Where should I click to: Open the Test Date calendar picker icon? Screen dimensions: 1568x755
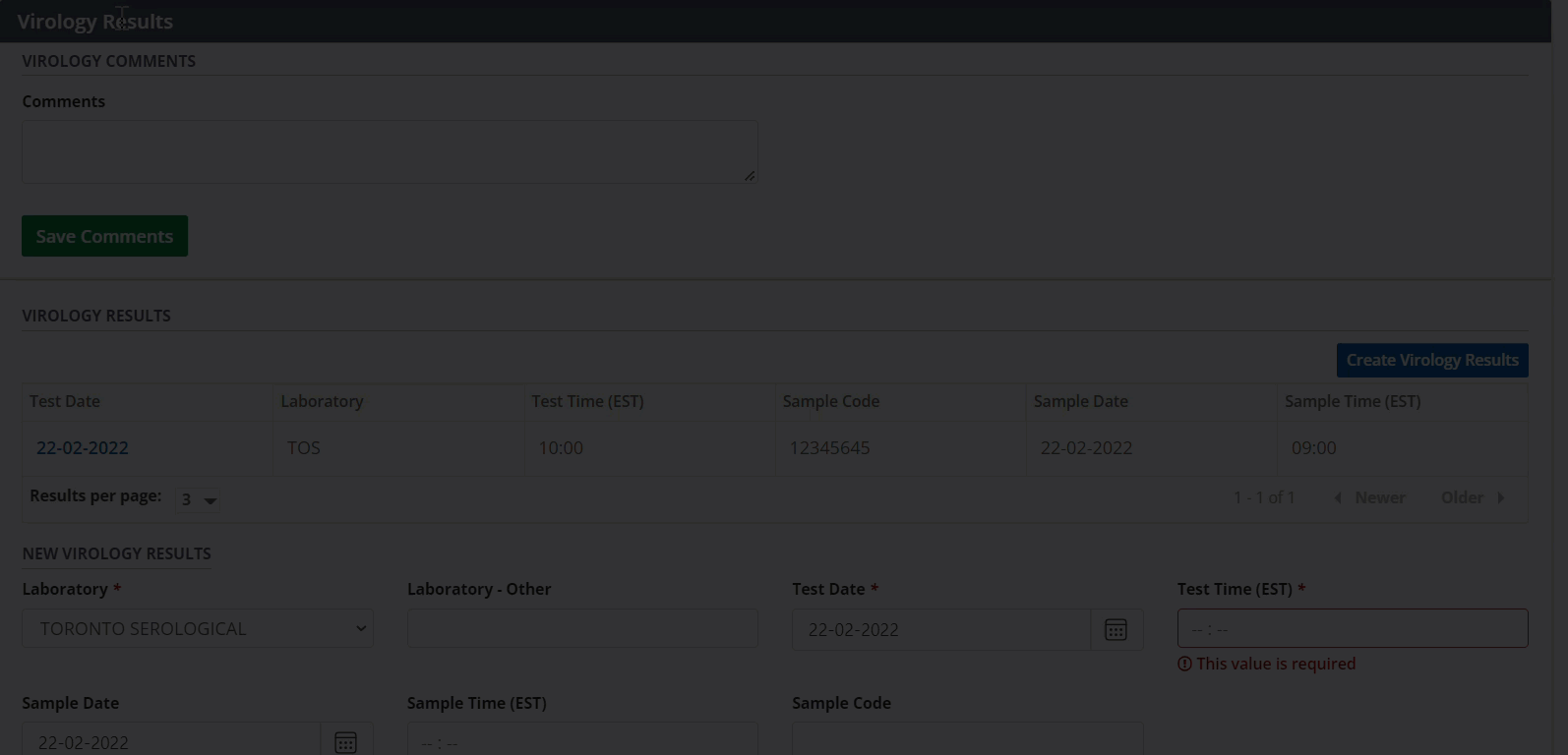1116,629
